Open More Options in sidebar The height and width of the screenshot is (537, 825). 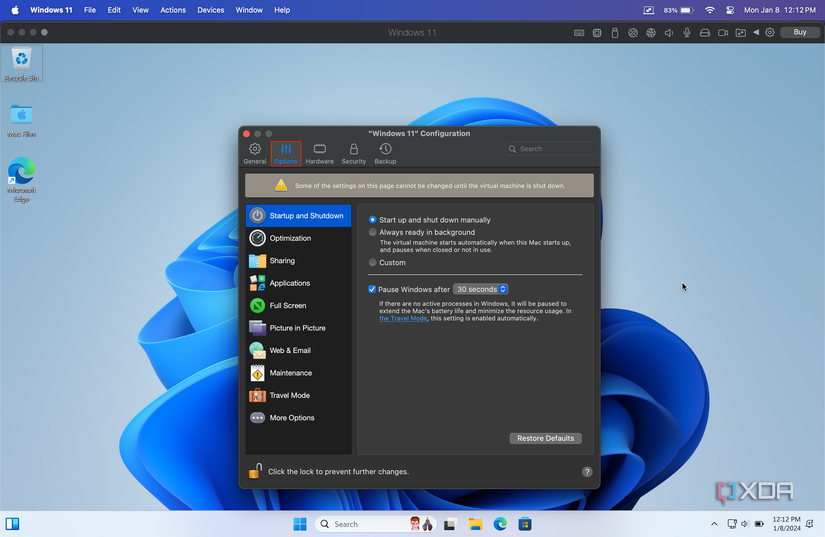298,418
